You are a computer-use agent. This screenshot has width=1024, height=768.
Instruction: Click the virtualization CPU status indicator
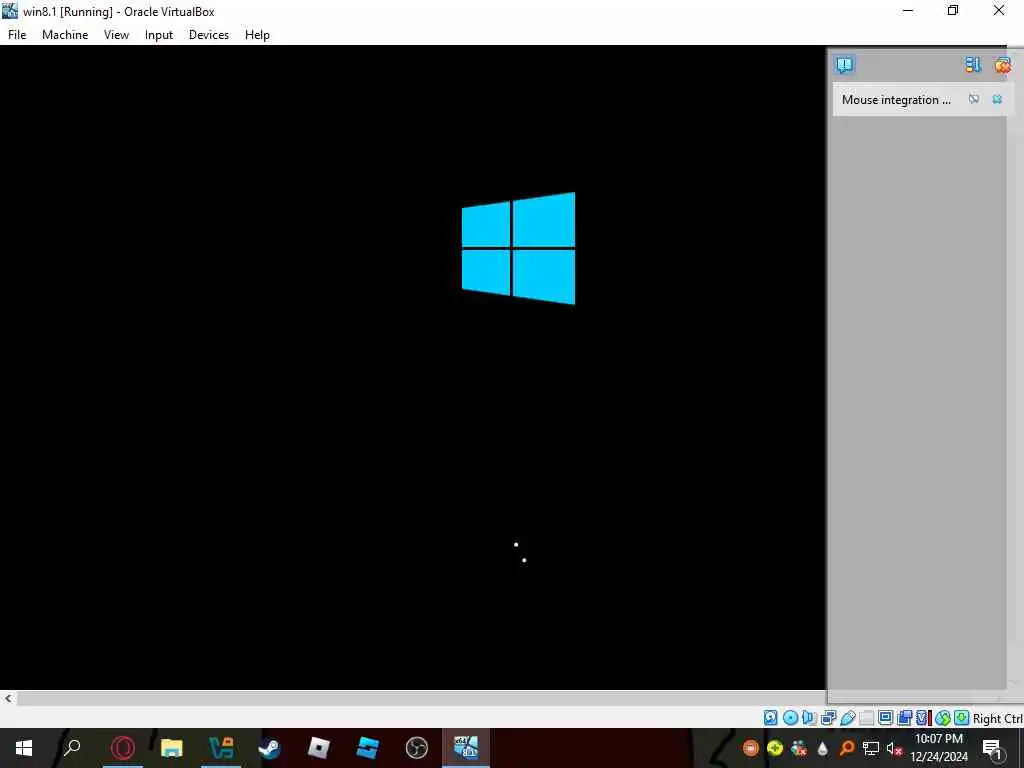923,718
